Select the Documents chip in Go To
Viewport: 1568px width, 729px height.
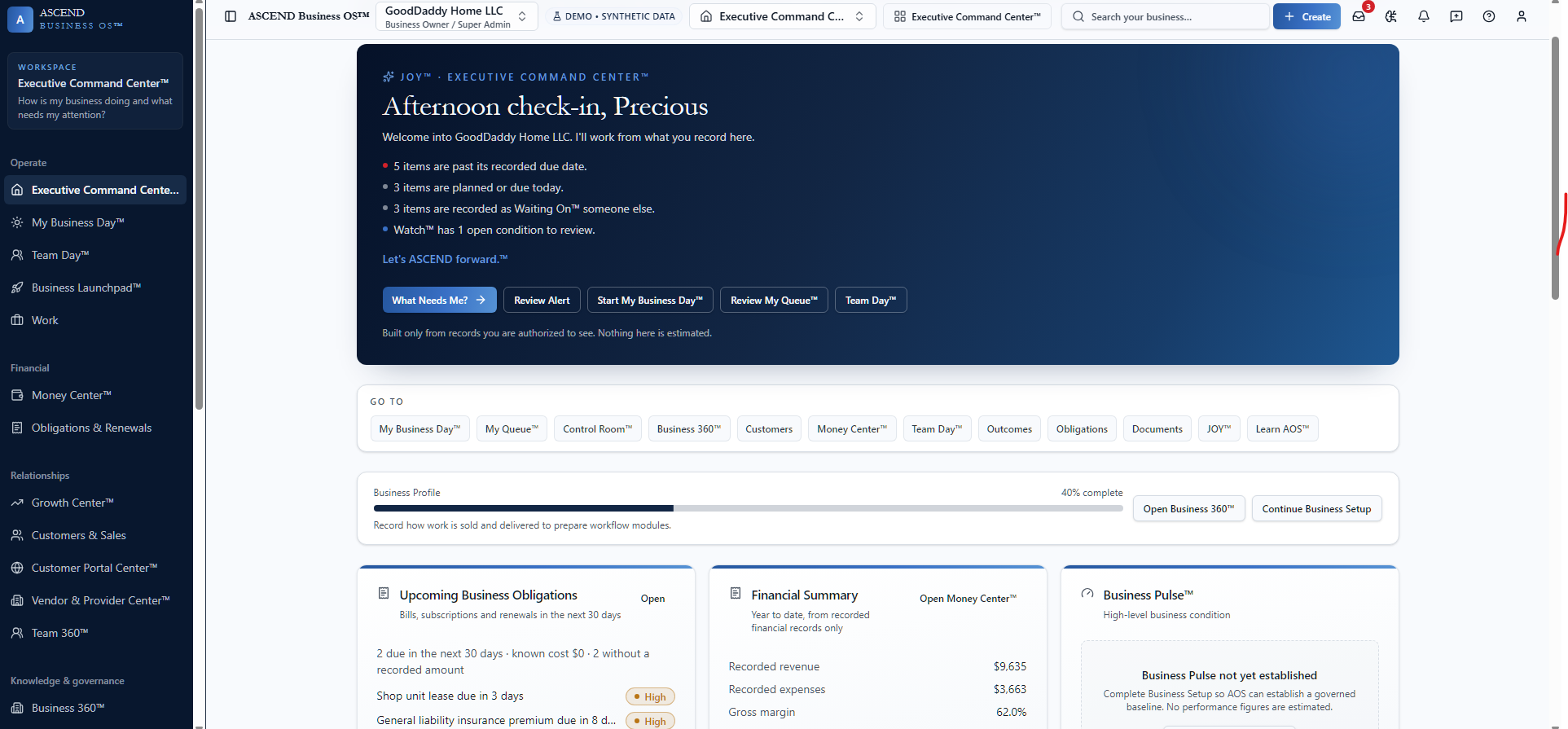coord(1157,428)
